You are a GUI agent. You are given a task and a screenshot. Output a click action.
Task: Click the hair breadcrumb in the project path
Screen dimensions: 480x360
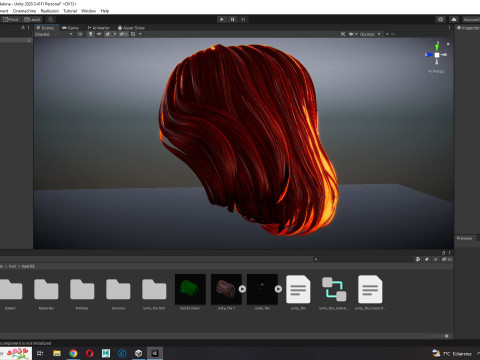coord(12,266)
